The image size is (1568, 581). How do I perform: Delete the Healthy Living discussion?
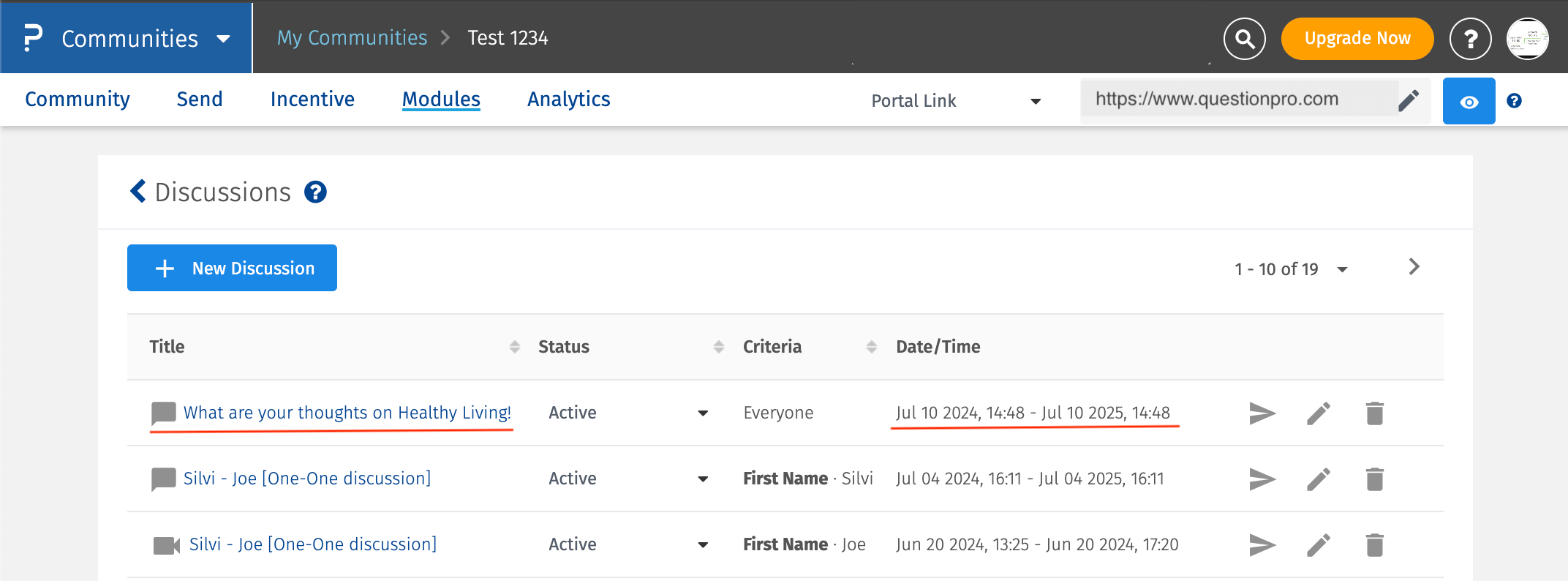coord(1374,413)
